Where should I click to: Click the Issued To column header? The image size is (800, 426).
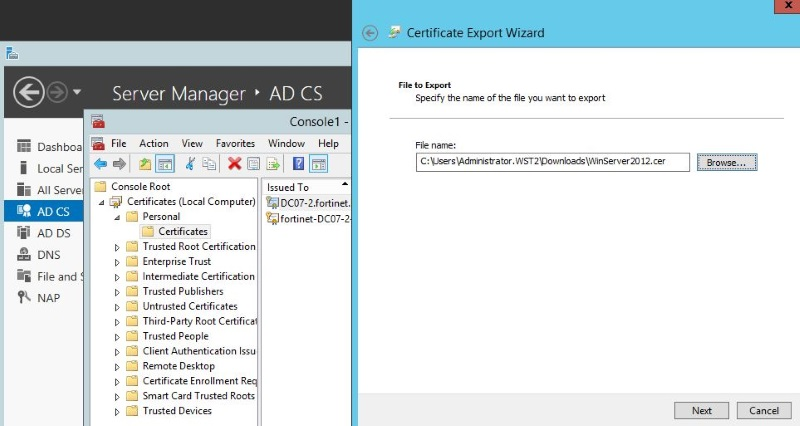pyautogui.click(x=306, y=187)
